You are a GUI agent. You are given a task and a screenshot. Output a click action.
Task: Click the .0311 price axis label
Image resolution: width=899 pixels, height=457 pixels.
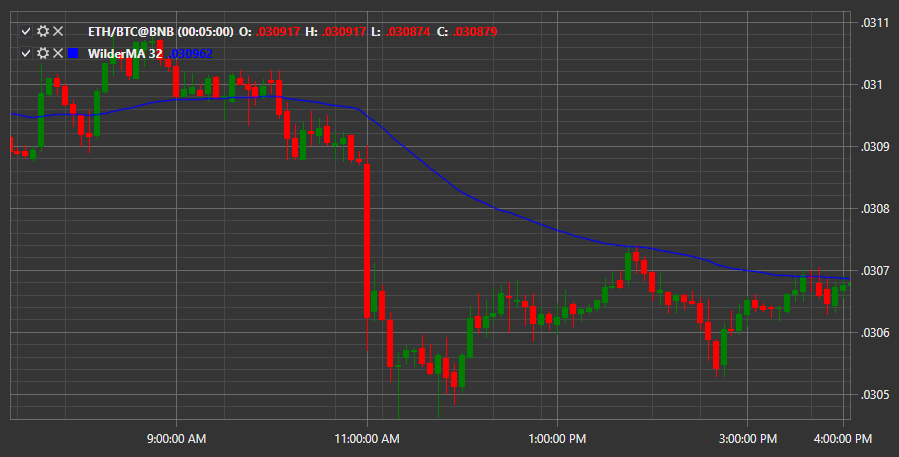click(875, 23)
